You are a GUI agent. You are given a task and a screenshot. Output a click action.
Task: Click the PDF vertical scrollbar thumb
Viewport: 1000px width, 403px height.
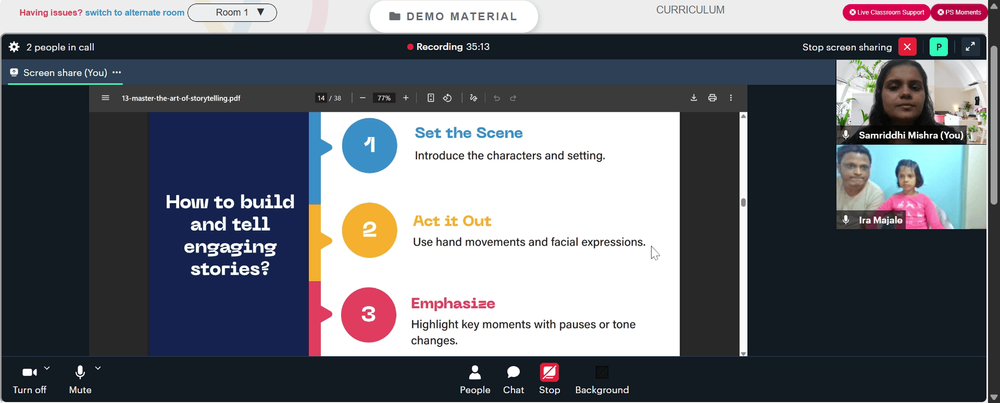[x=743, y=203]
